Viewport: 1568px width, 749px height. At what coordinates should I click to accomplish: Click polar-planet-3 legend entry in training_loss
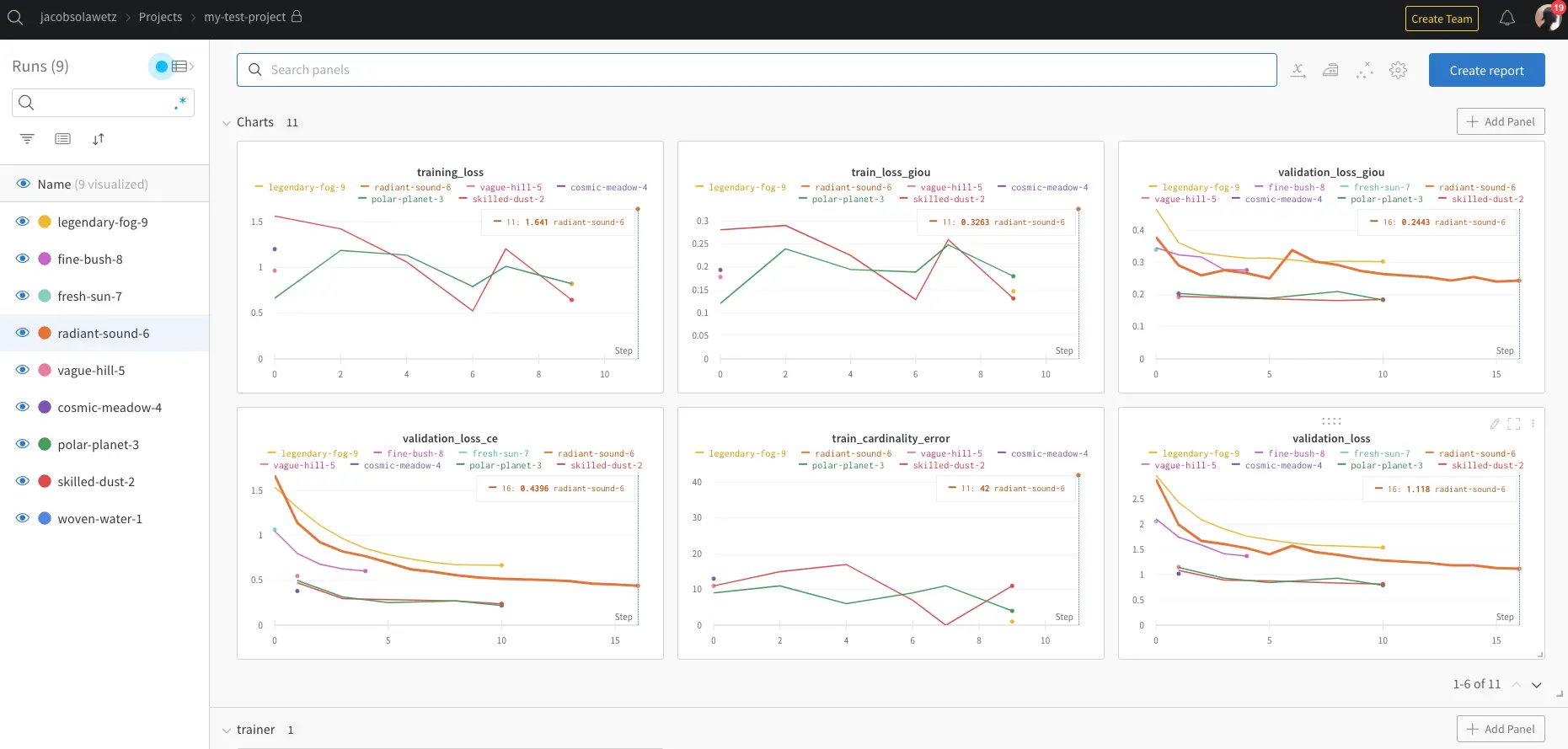click(x=401, y=199)
